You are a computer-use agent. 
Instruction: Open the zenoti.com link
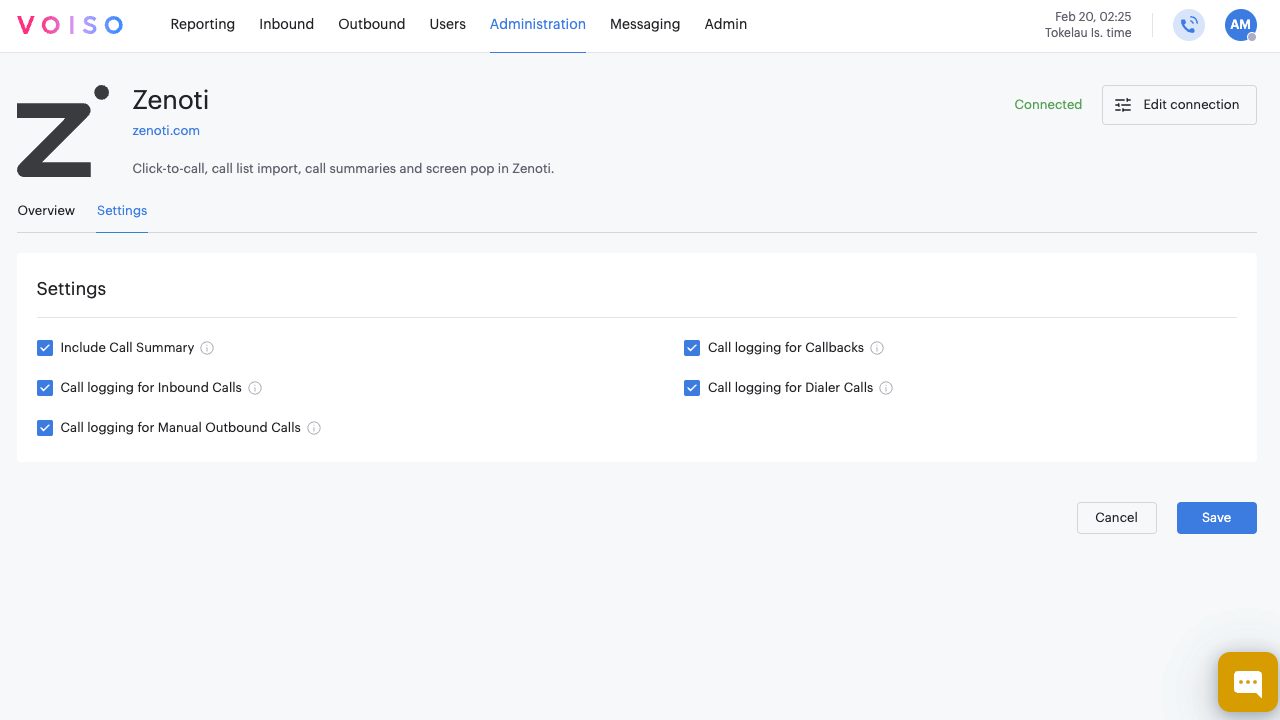166,130
